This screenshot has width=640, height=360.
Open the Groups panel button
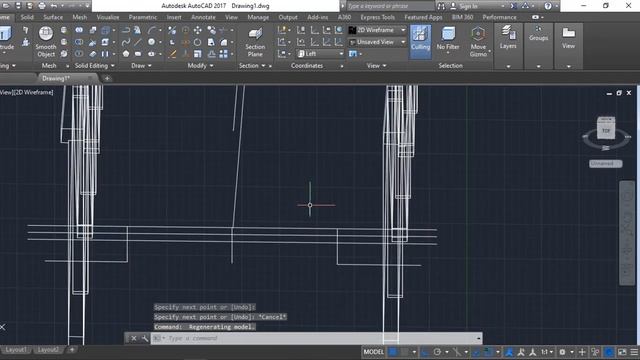click(x=538, y=33)
